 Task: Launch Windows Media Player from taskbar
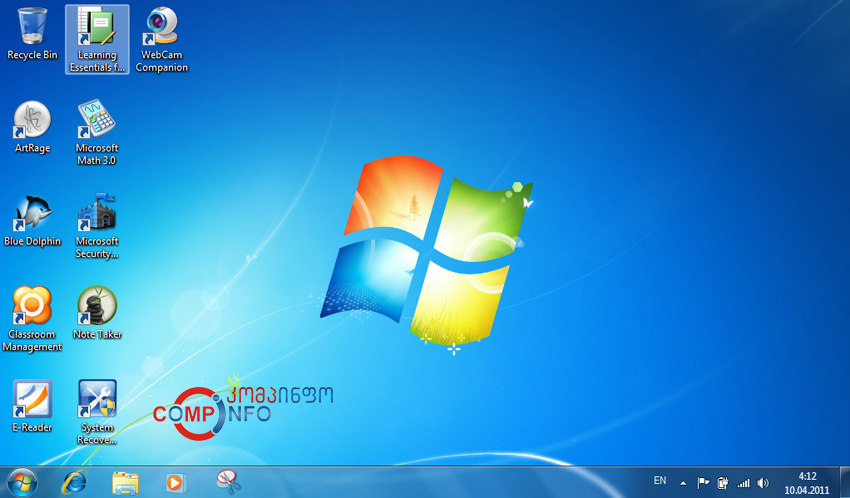click(176, 482)
